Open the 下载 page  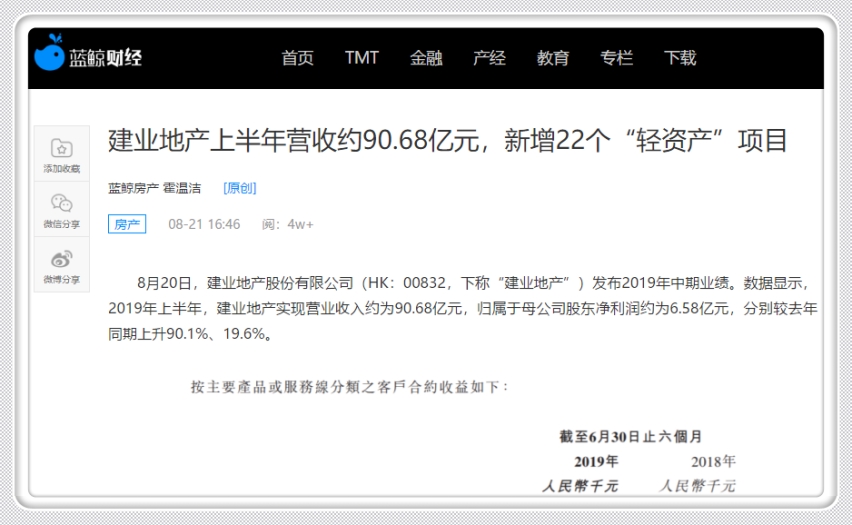click(680, 58)
